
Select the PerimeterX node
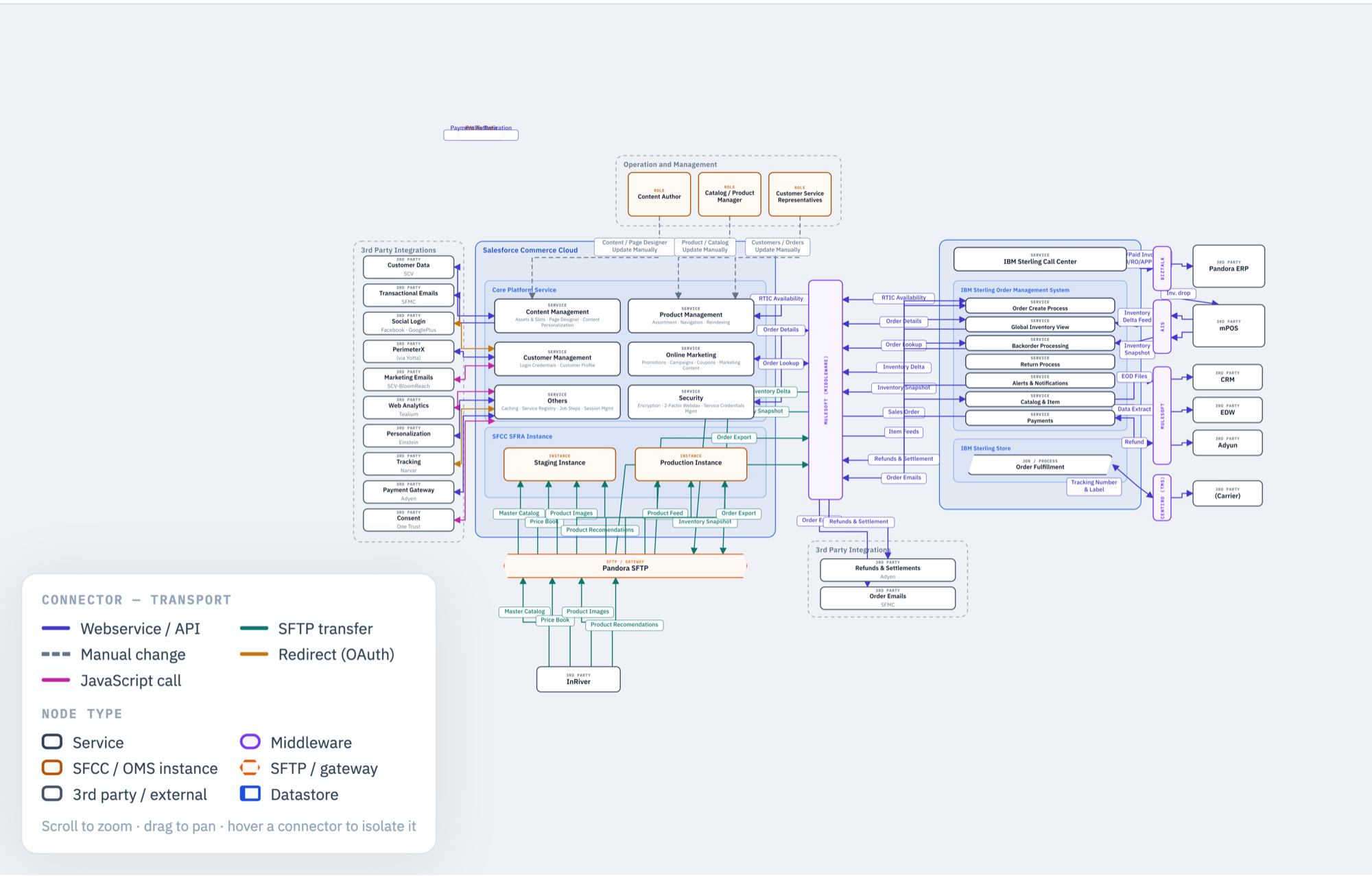[x=408, y=351]
